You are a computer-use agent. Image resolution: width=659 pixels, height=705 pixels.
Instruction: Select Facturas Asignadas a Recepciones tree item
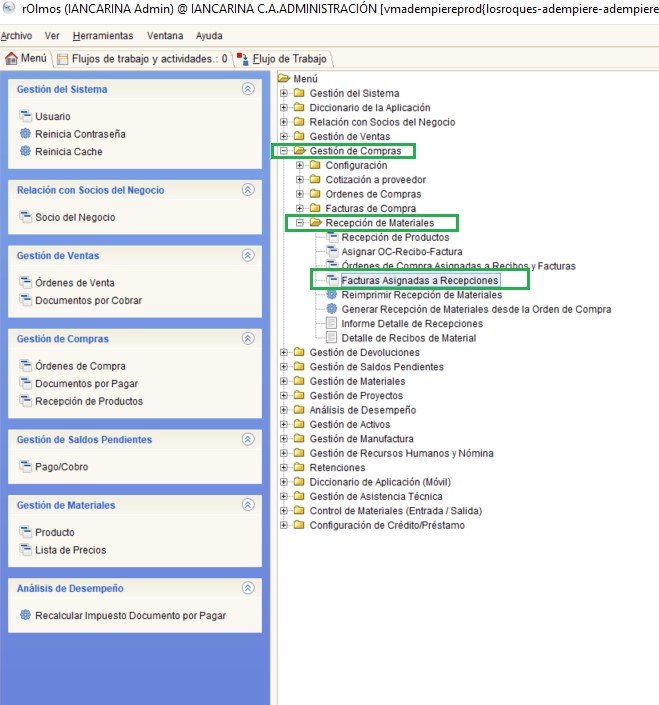tap(420, 280)
